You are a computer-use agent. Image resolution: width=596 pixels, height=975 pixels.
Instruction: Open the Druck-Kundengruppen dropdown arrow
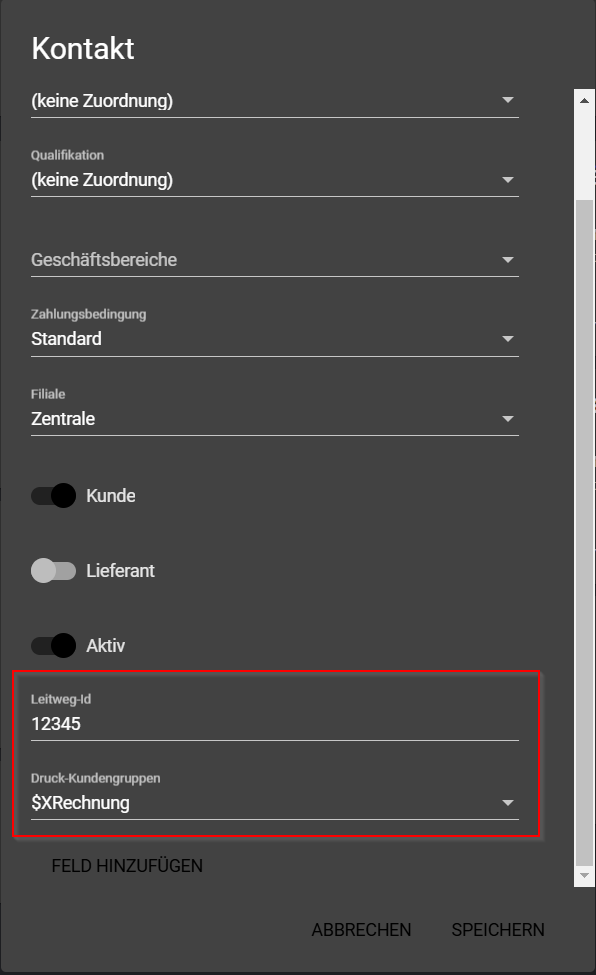508,803
